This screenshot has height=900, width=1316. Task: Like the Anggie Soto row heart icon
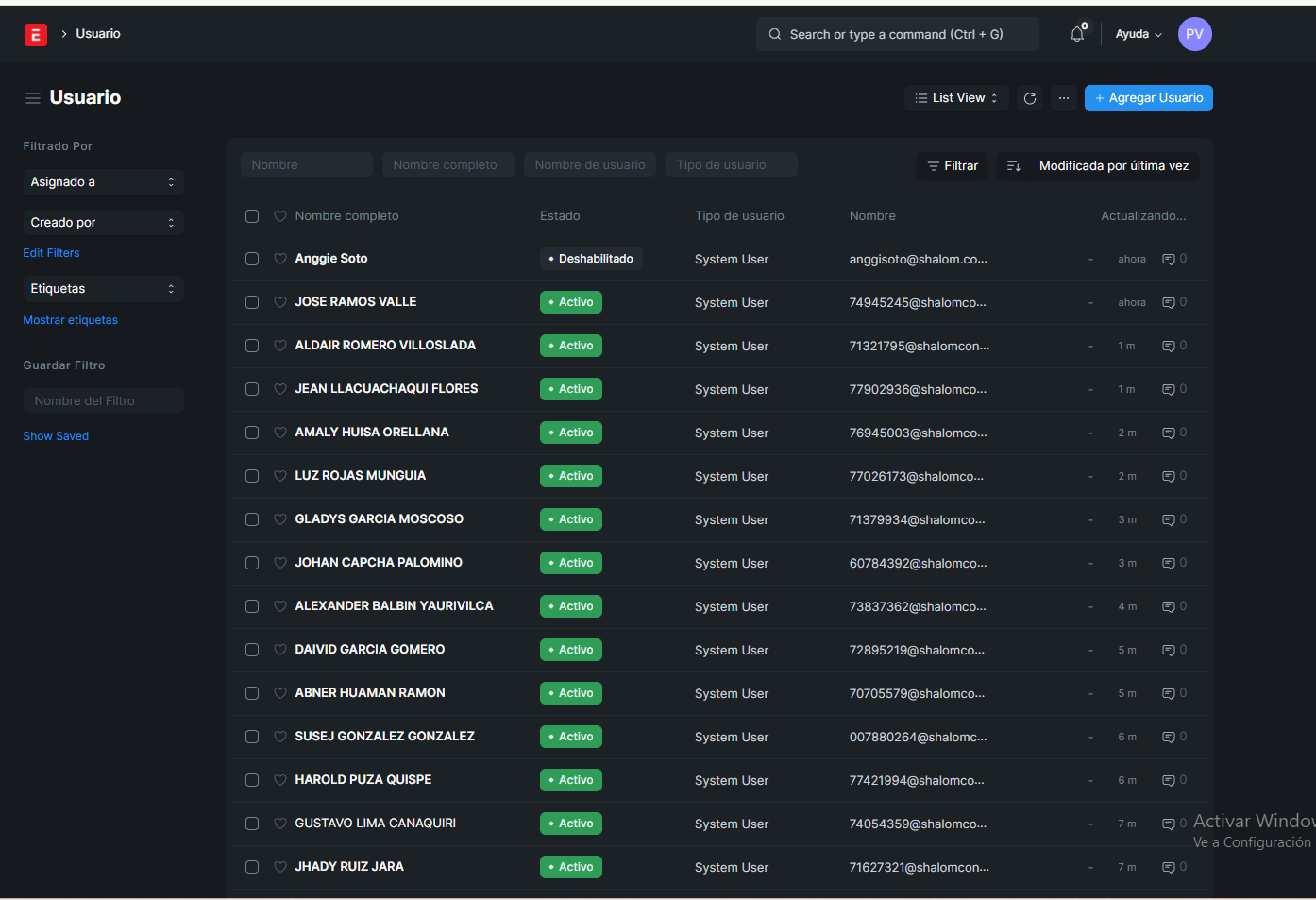280,259
